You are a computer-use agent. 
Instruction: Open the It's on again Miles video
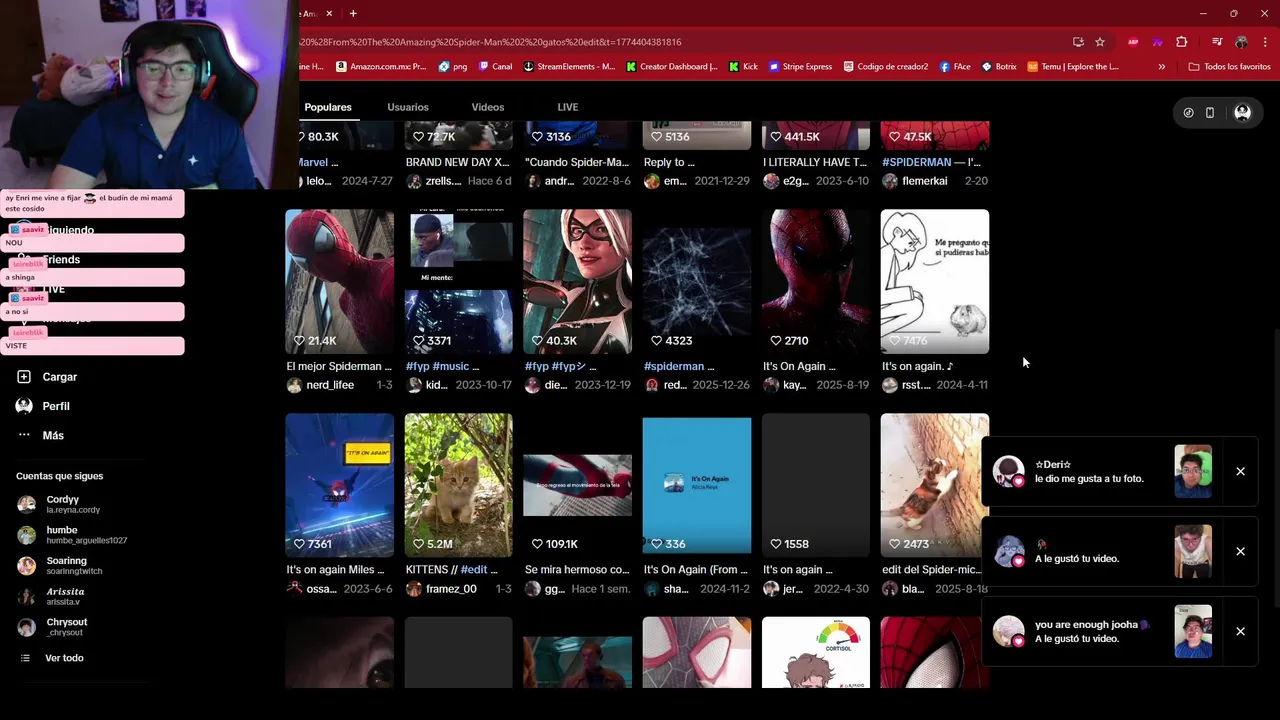pyautogui.click(x=339, y=485)
